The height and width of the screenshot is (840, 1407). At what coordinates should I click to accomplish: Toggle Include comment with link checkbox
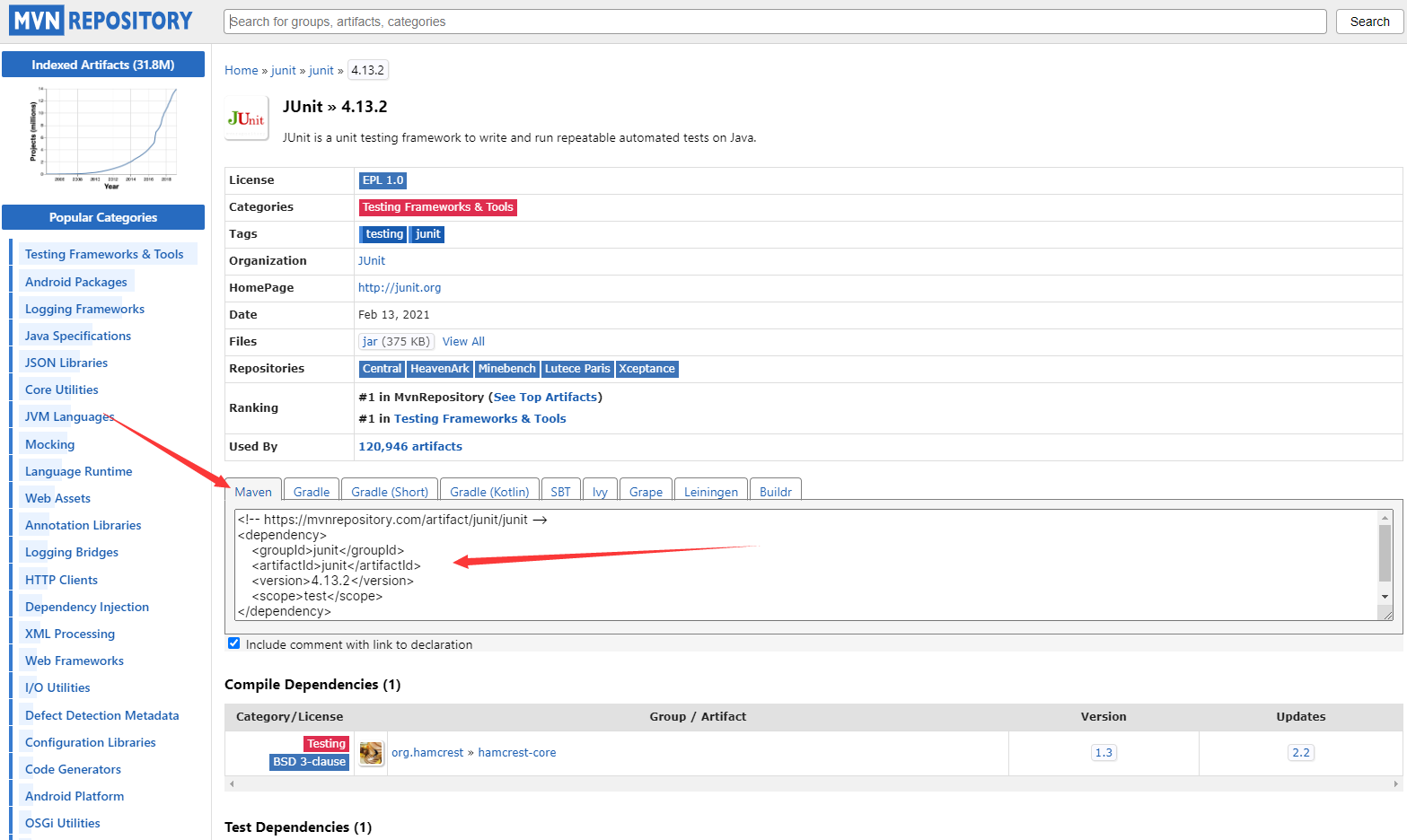coord(234,643)
